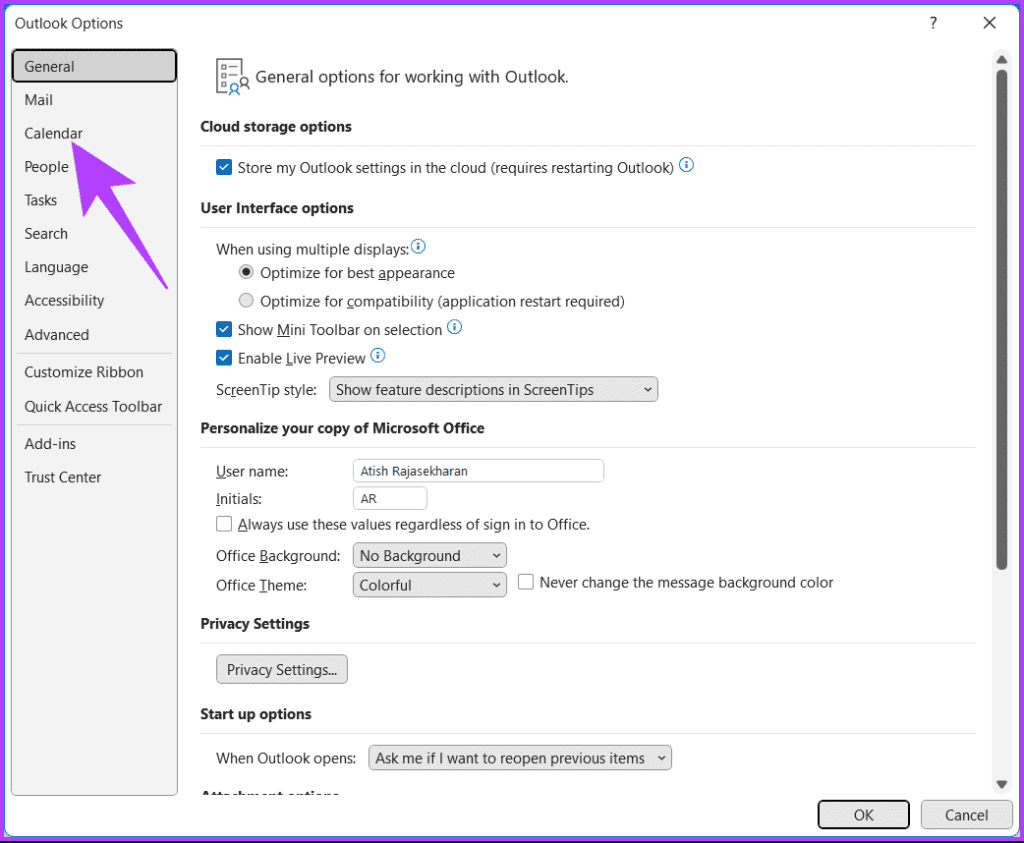Open Quick Access Toolbar settings
Screen dimensions: 1024x843
94,406
